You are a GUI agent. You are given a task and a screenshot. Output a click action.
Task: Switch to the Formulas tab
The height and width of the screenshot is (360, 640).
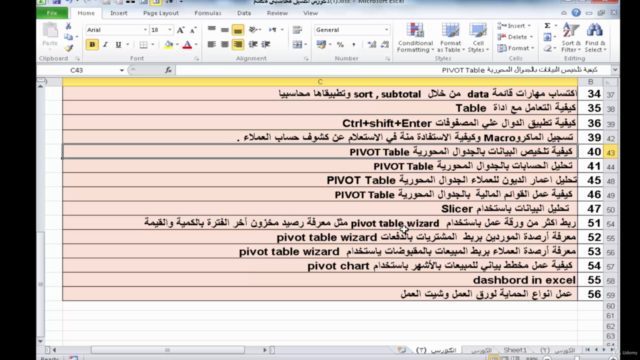click(x=208, y=13)
